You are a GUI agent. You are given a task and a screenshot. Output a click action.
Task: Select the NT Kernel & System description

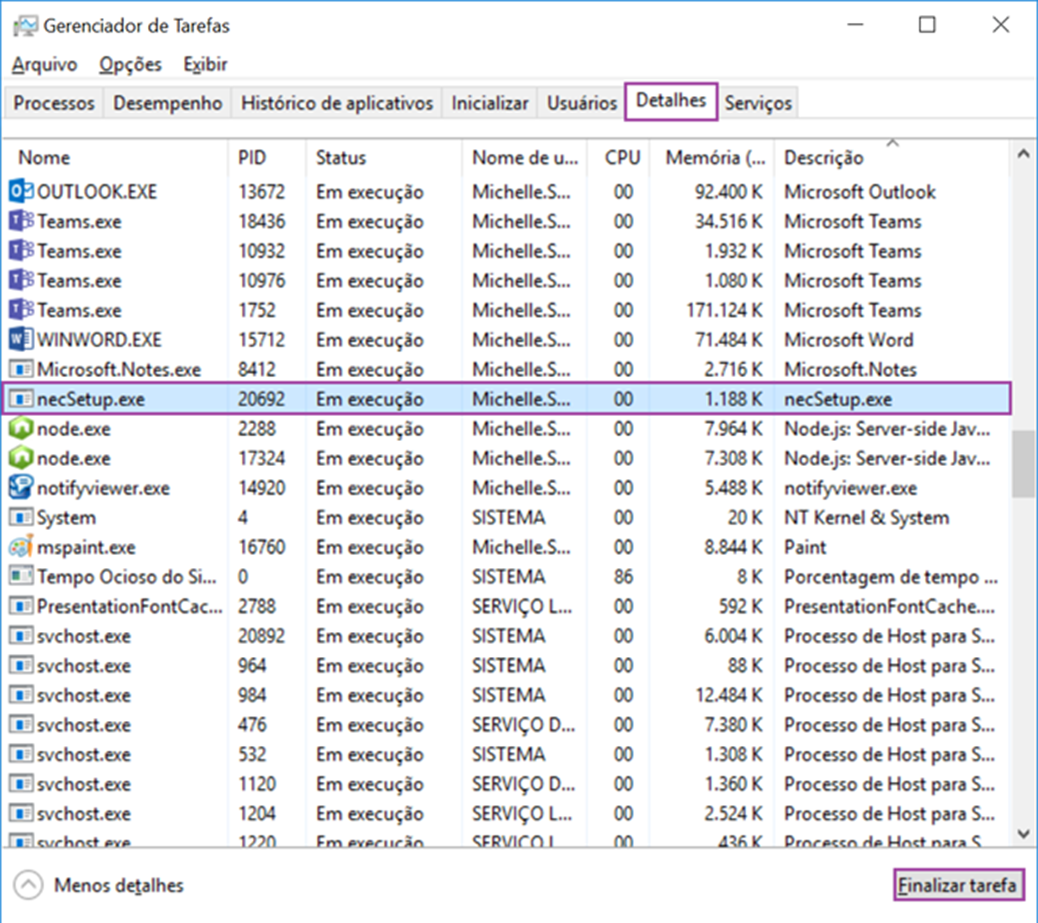[x=867, y=517]
